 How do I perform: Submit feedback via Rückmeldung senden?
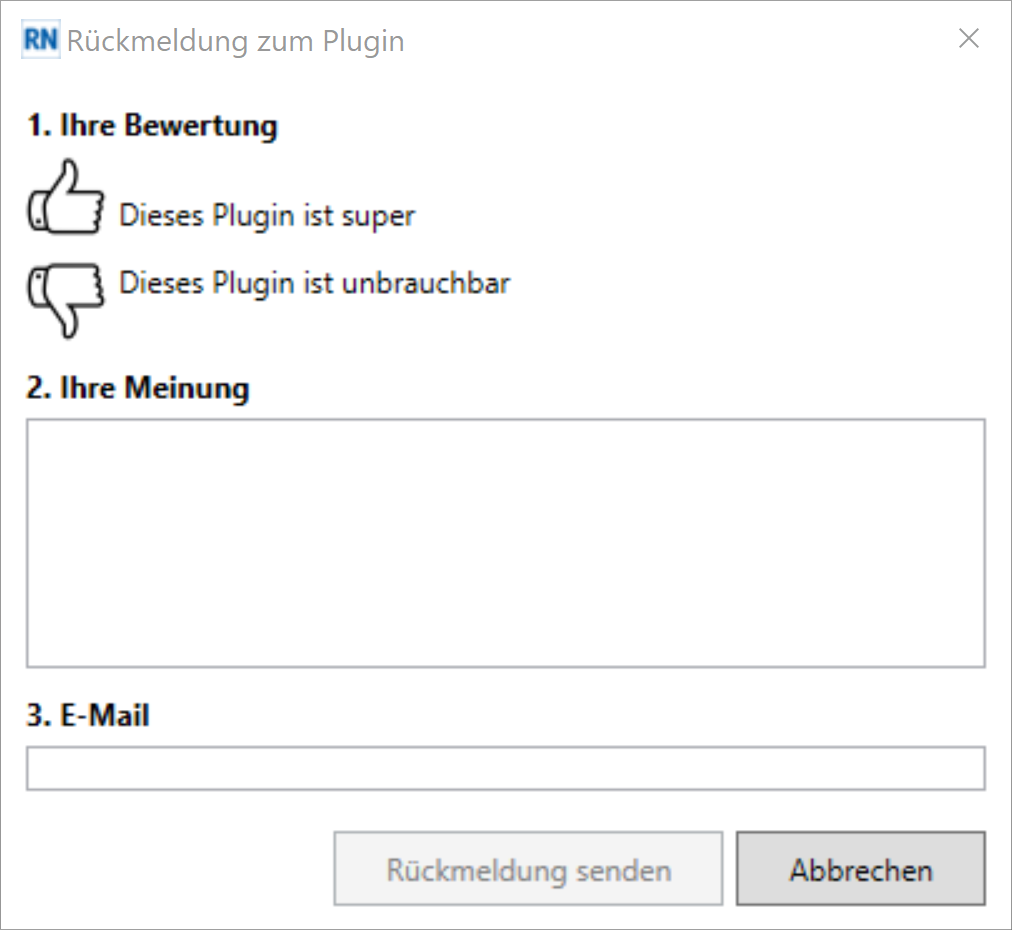(529, 869)
